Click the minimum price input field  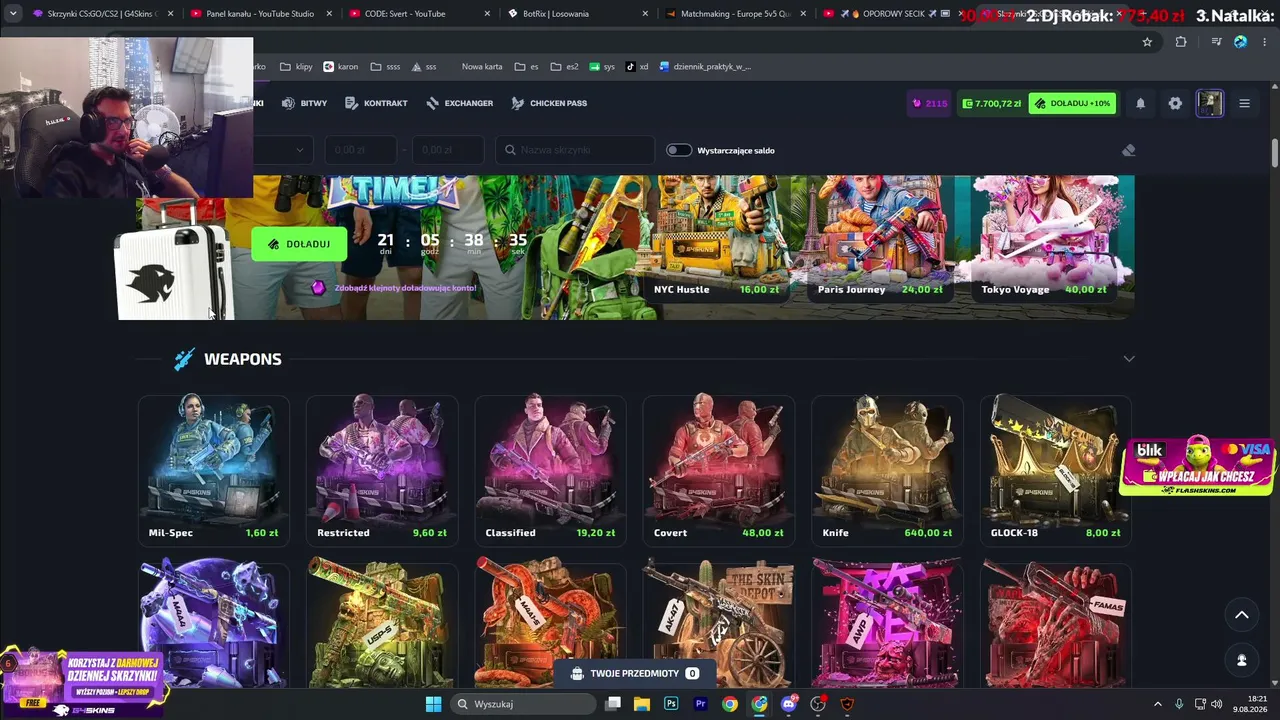coord(360,150)
